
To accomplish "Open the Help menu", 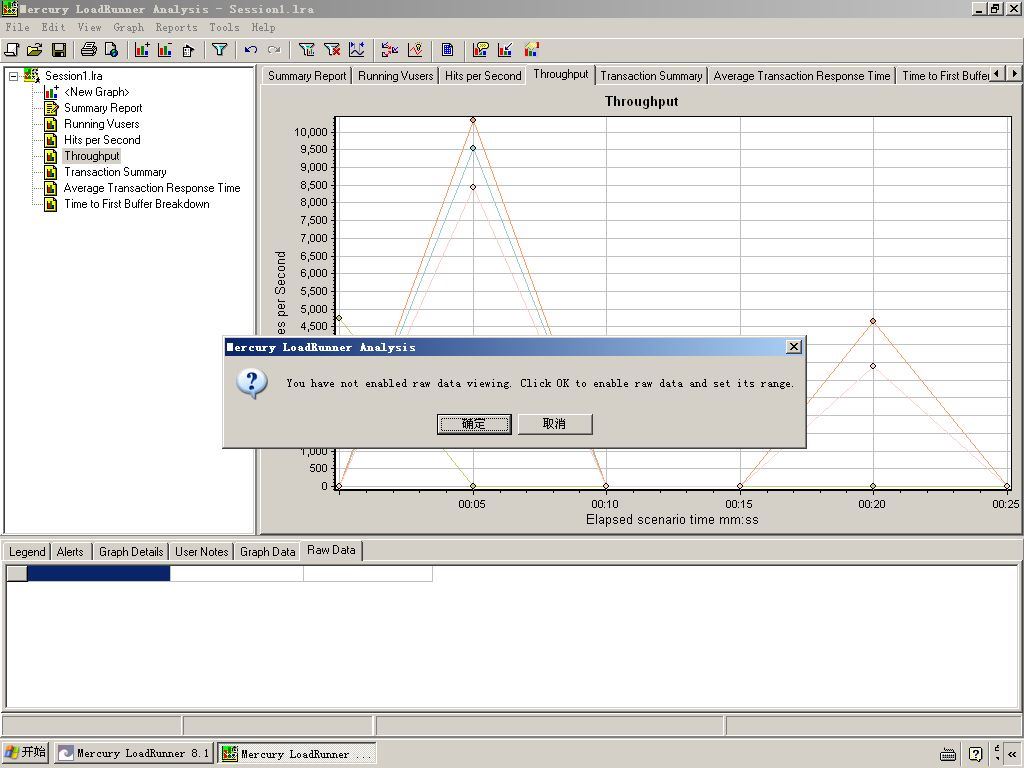I will pos(263,27).
